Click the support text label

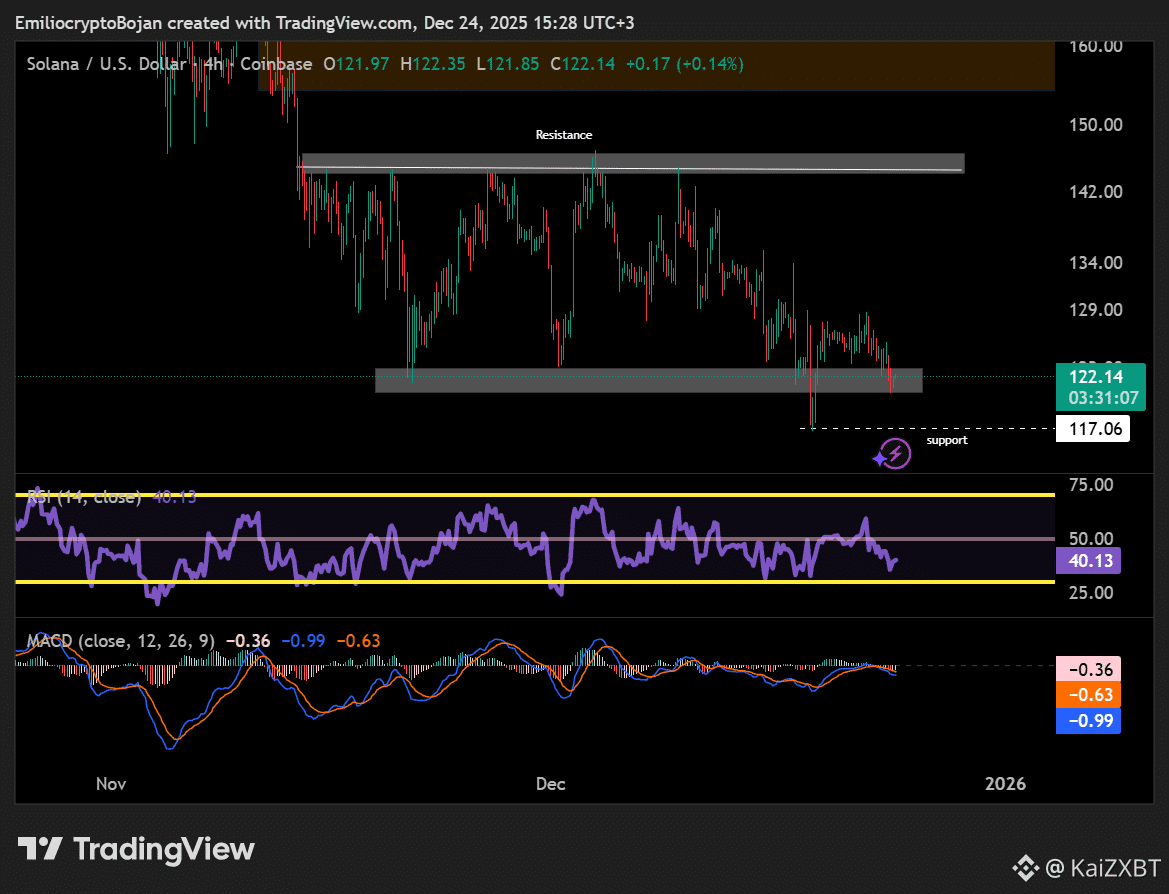(946, 440)
